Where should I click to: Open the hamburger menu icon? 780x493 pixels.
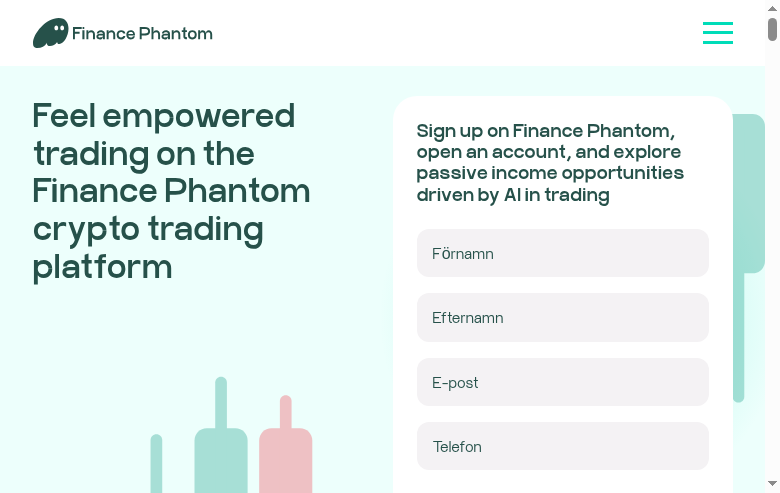coord(718,33)
